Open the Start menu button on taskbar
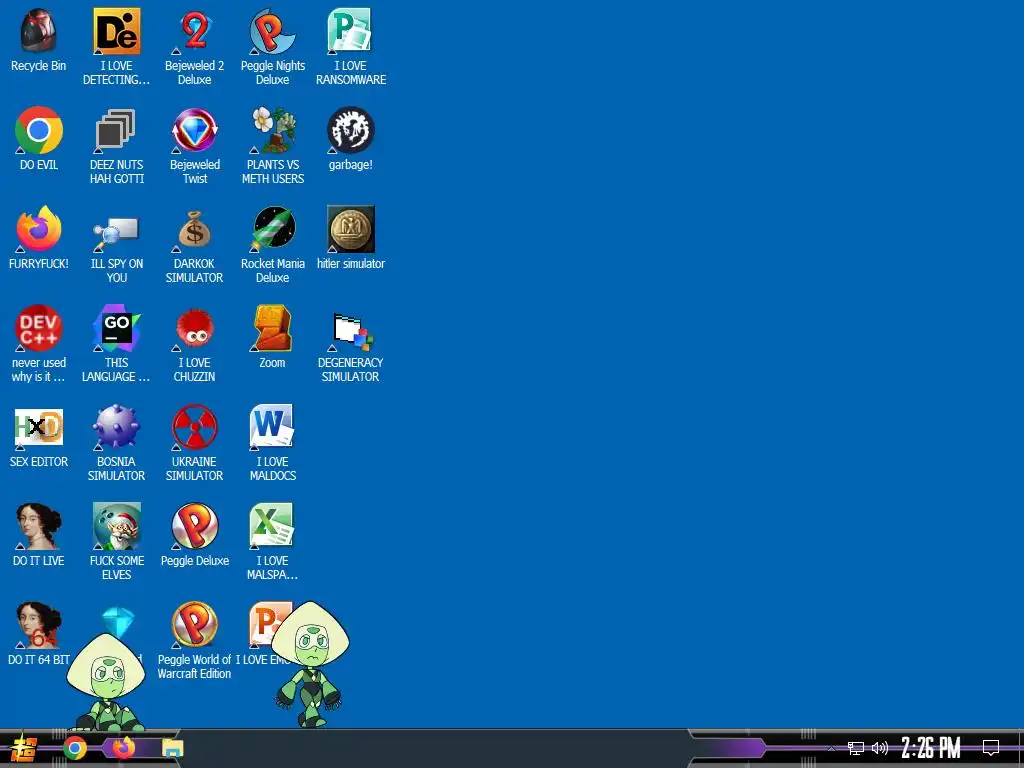1024x768 pixels. (x=24, y=748)
